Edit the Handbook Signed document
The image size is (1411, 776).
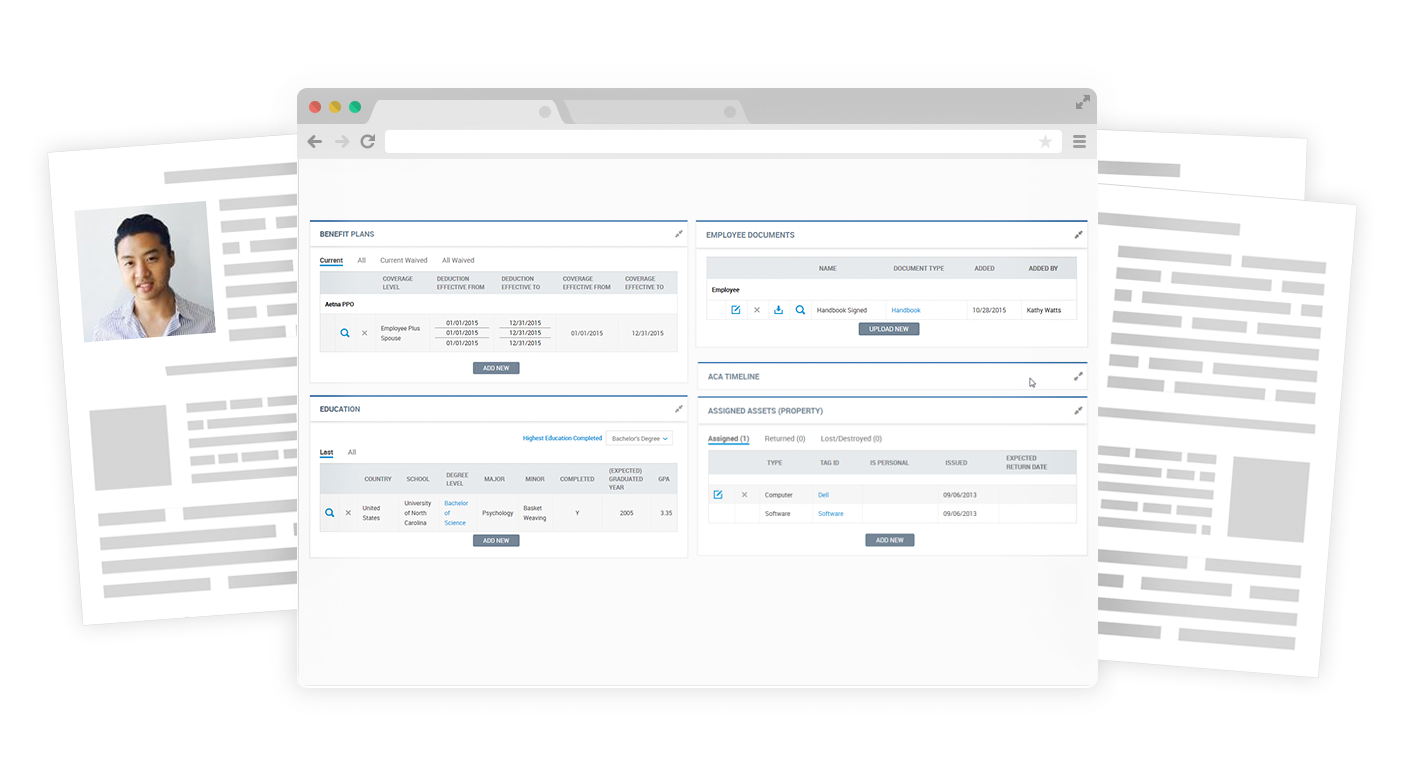tap(735, 310)
